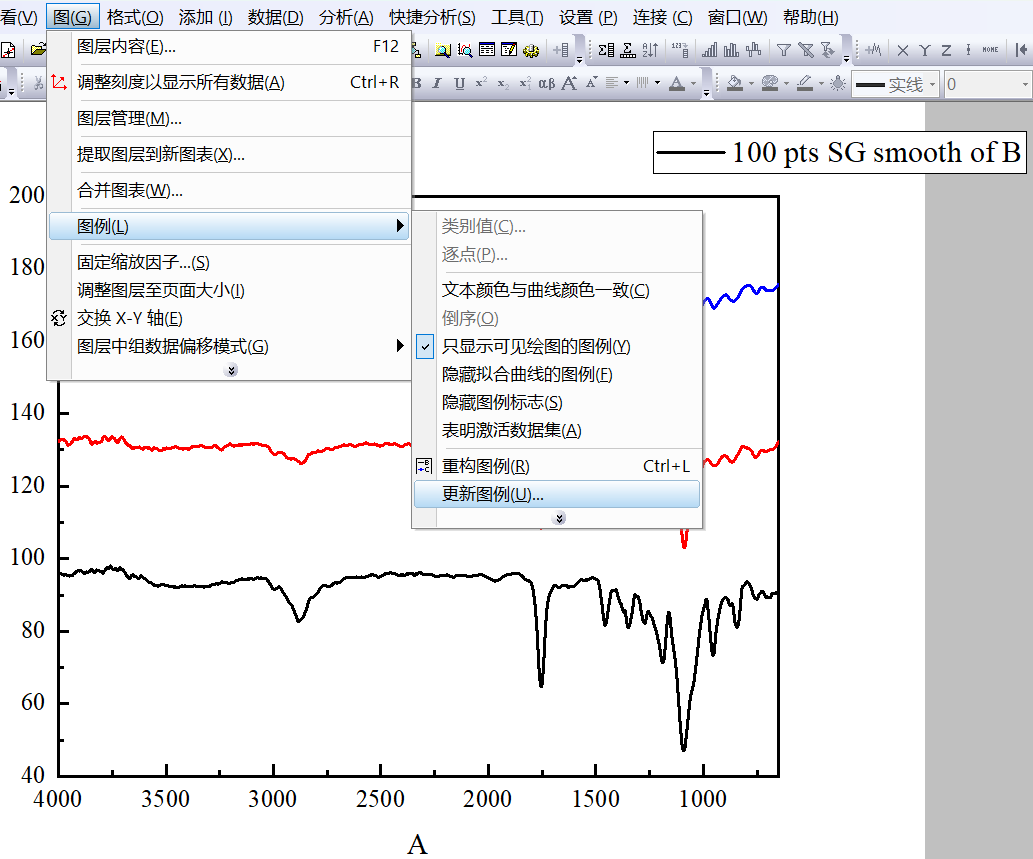Toggle 只显示可见绘图的图例 checked option
1033x859 pixels.
pos(536,347)
